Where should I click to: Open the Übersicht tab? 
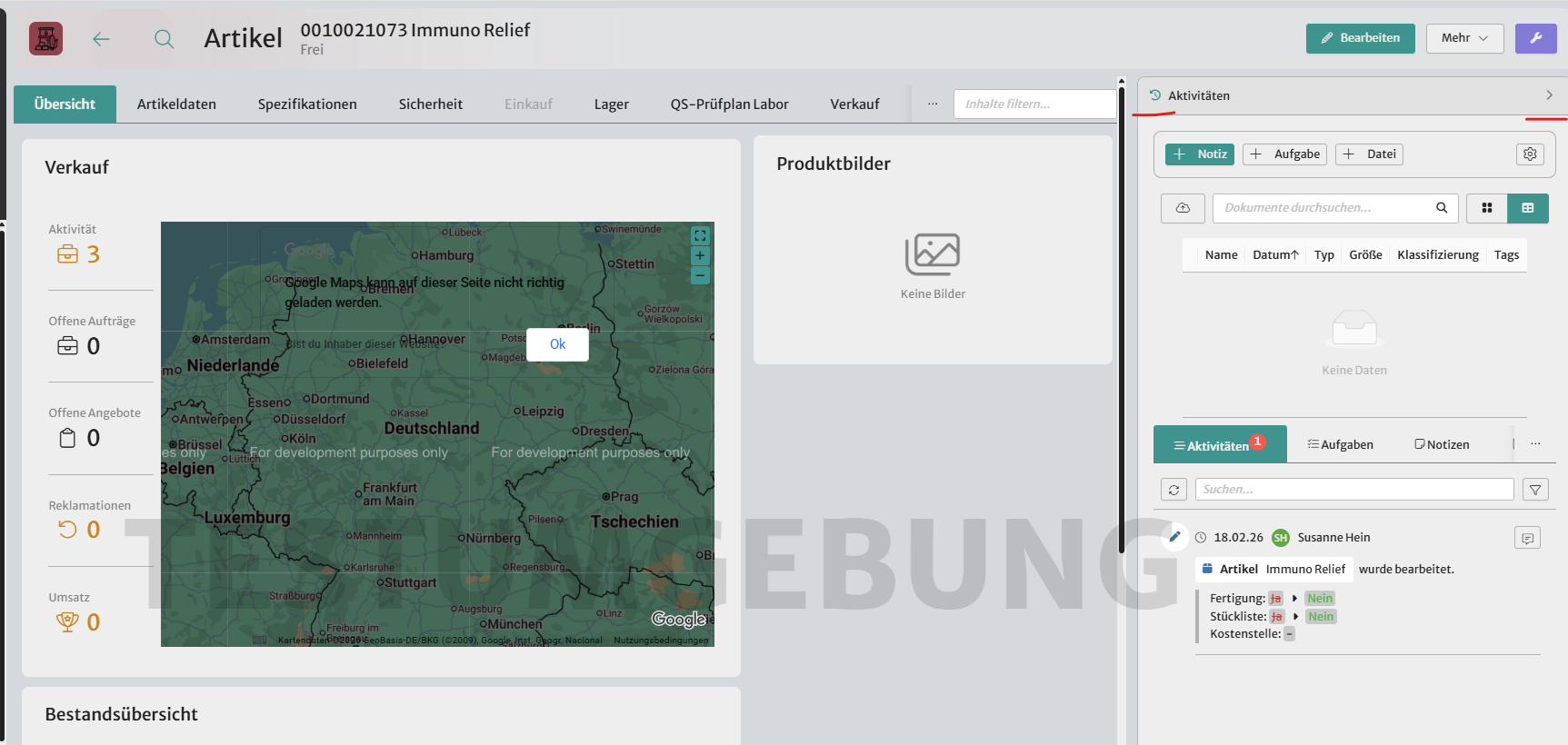point(65,104)
